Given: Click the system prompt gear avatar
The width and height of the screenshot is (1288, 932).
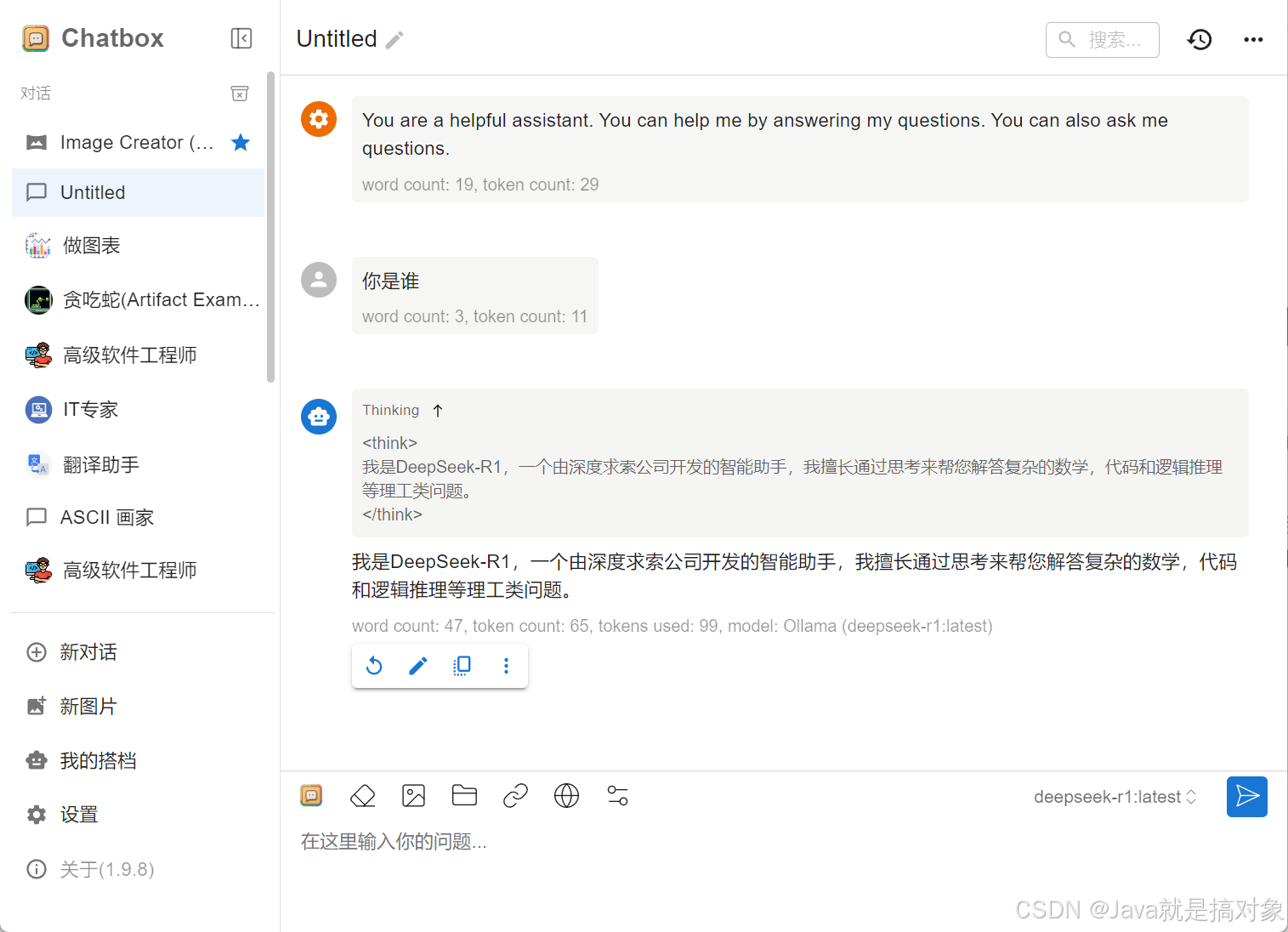Looking at the screenshot, I should tap(319, 119).
